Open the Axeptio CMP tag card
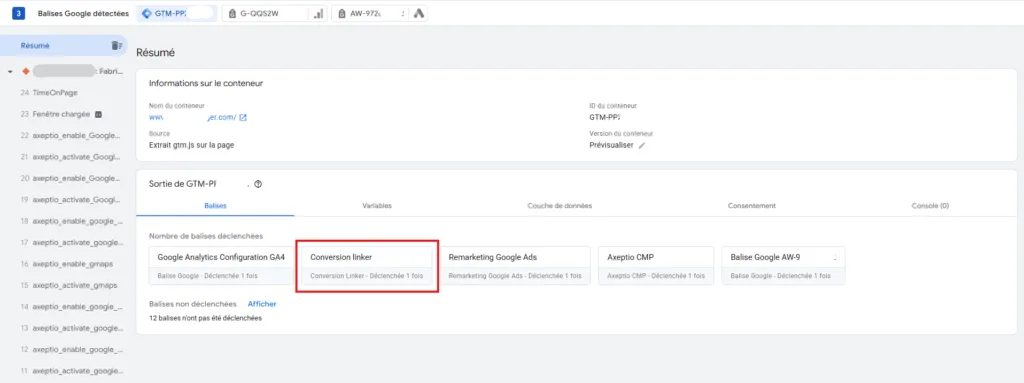Viewport: 1024px width, 383px height. pyautogui.click(x=656, y=265)
